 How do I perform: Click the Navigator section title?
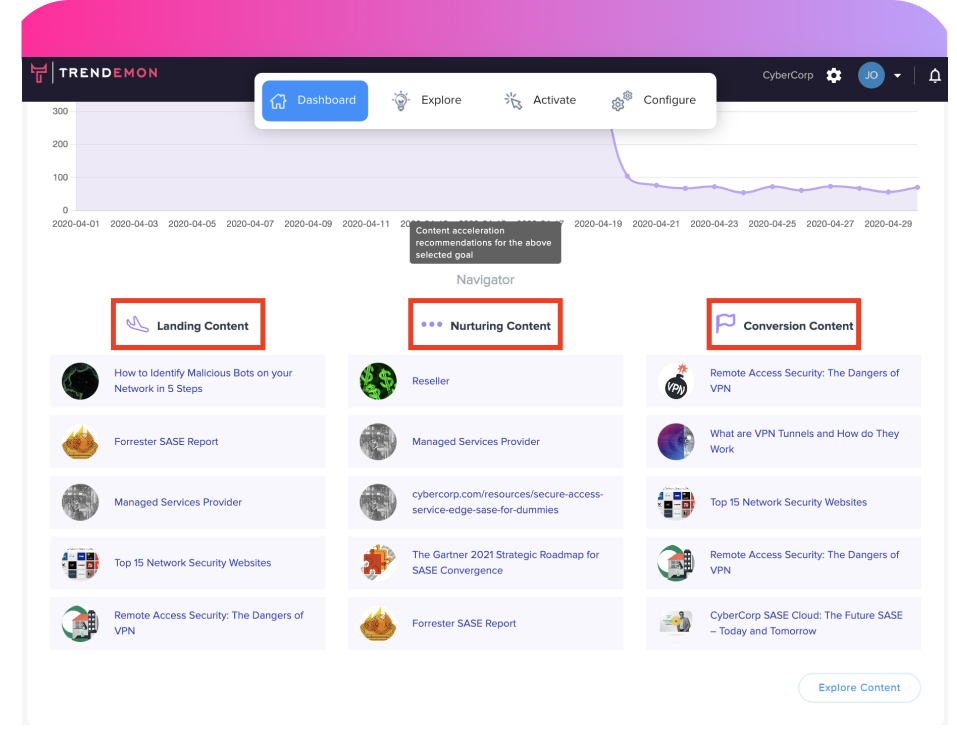[485, 280]
